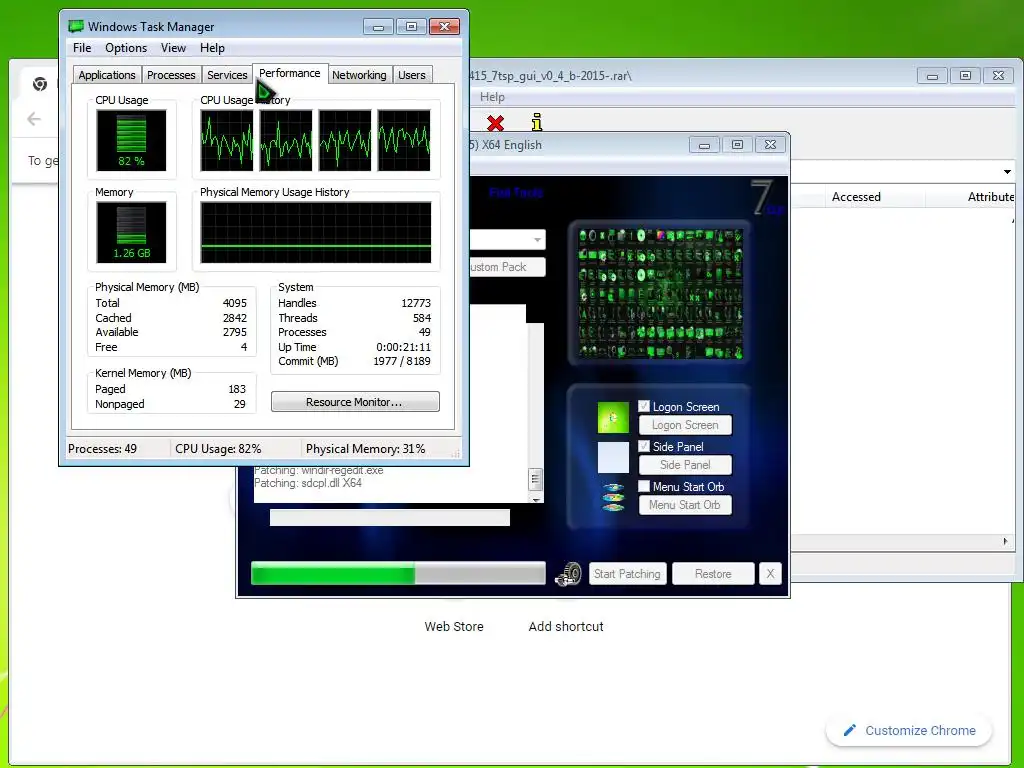Open the Help menu in the archive window
Screen dimensions: 1024x768
pos(492,97)
